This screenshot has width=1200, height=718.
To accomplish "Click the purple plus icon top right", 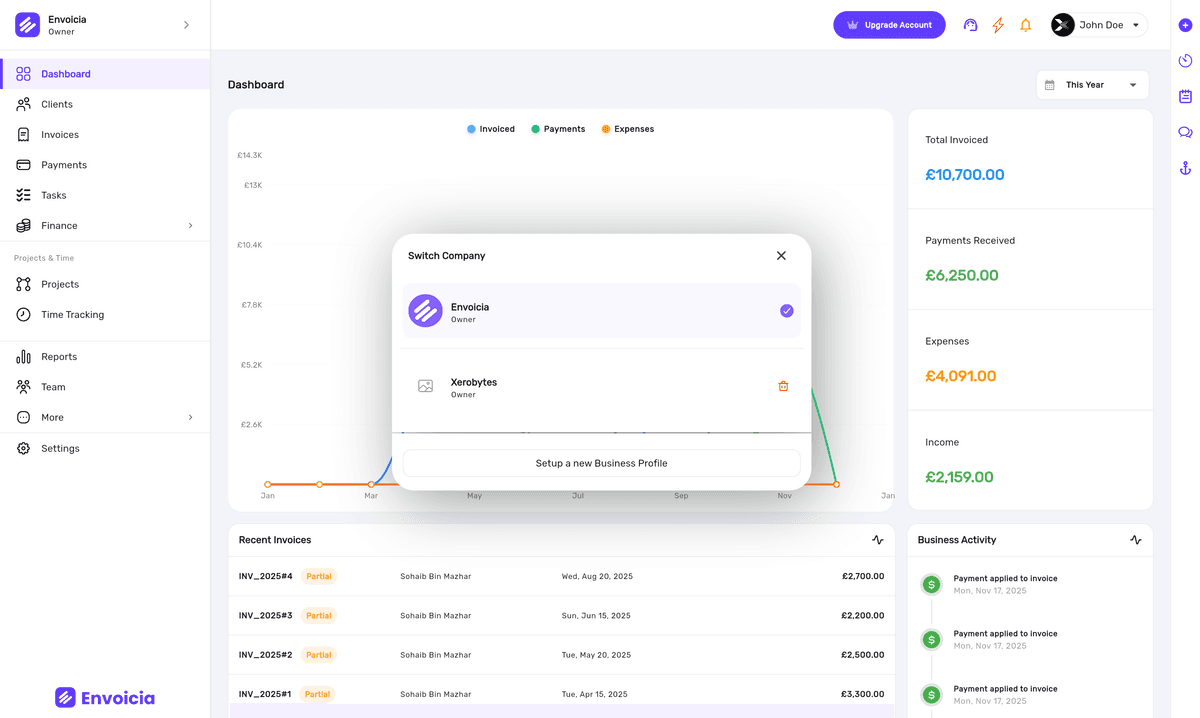I will pos(1184,22).
